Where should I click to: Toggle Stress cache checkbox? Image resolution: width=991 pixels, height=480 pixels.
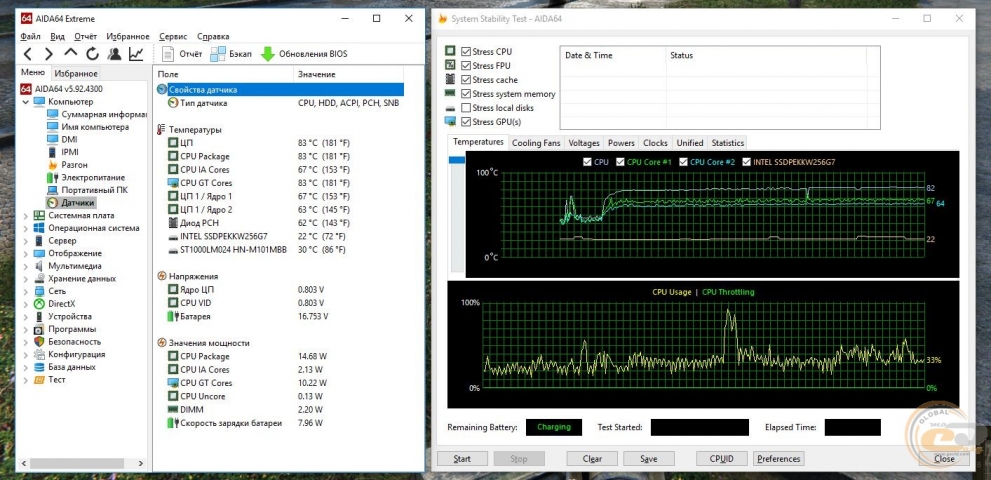point(466,80)
